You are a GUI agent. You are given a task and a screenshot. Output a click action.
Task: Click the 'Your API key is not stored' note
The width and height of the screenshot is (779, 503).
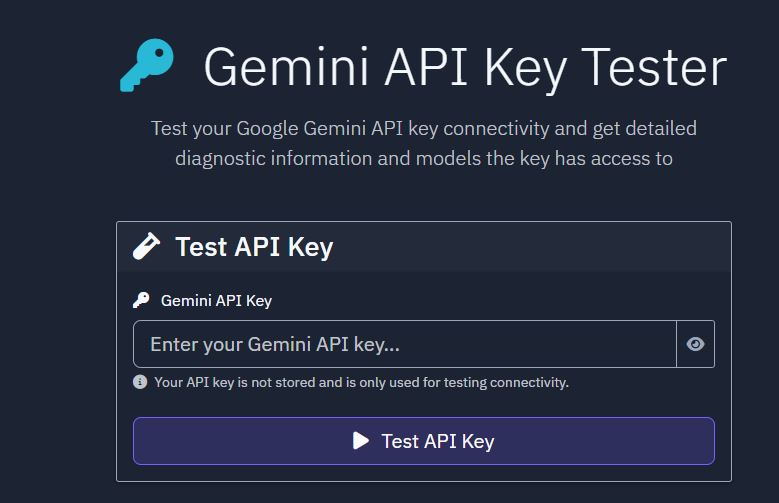tap(361, 382)
